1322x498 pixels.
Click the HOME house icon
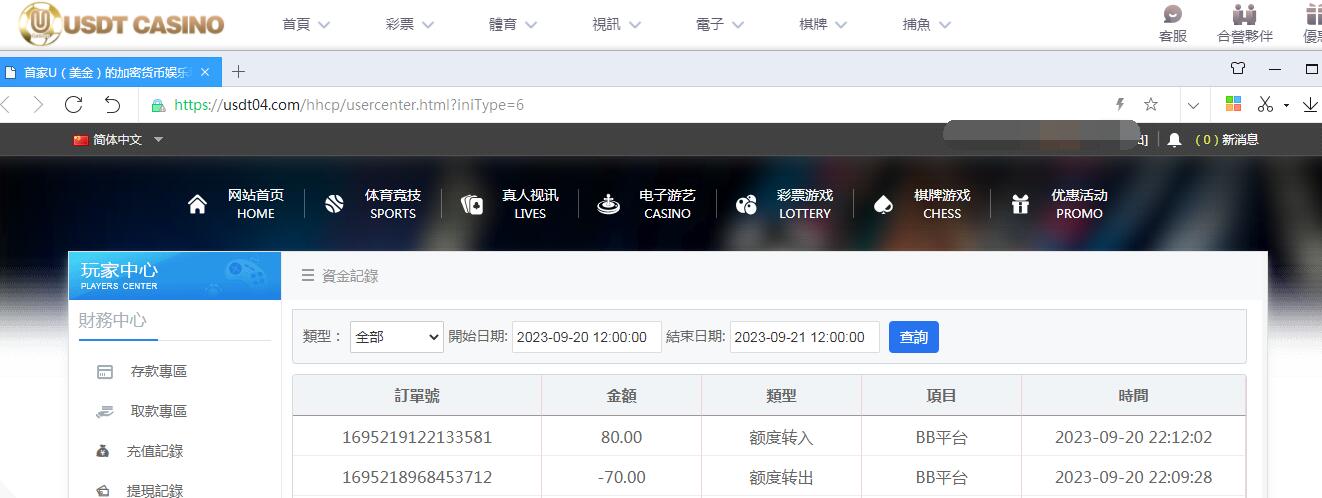pos(197,205)
